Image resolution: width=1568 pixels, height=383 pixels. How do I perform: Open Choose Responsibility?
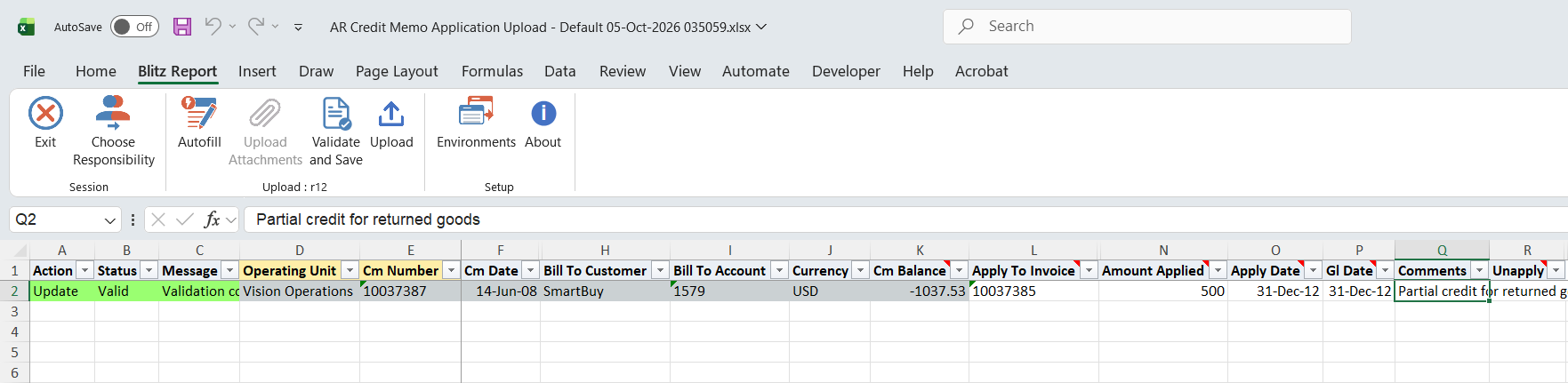pyautogui.click(x=113, y=132)
